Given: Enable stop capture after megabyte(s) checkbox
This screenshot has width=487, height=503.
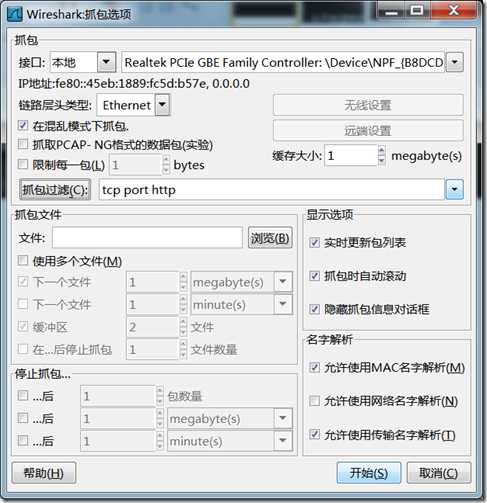Looking at the screenshot, I should click(23, 418).
